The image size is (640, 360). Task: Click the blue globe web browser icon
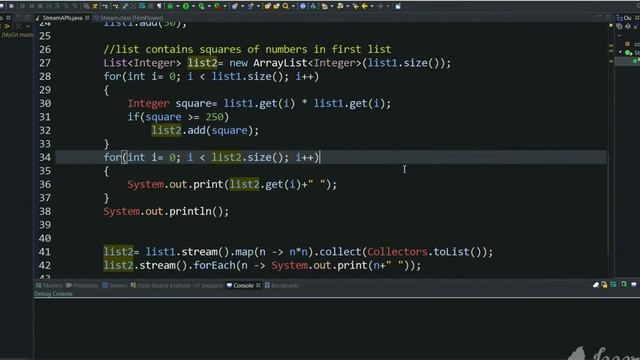302,6
